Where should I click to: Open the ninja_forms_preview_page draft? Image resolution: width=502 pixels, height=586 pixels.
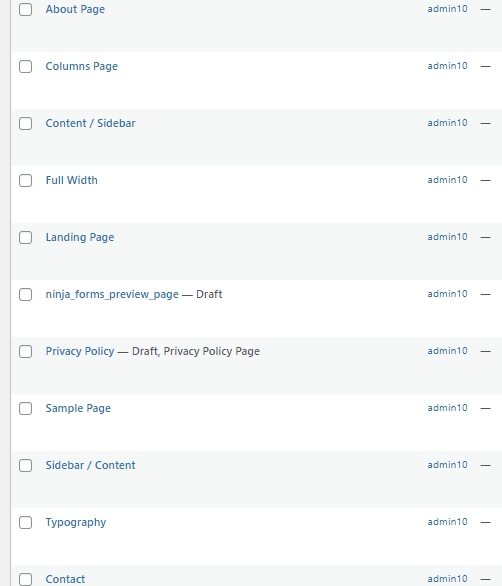point(112,294)
